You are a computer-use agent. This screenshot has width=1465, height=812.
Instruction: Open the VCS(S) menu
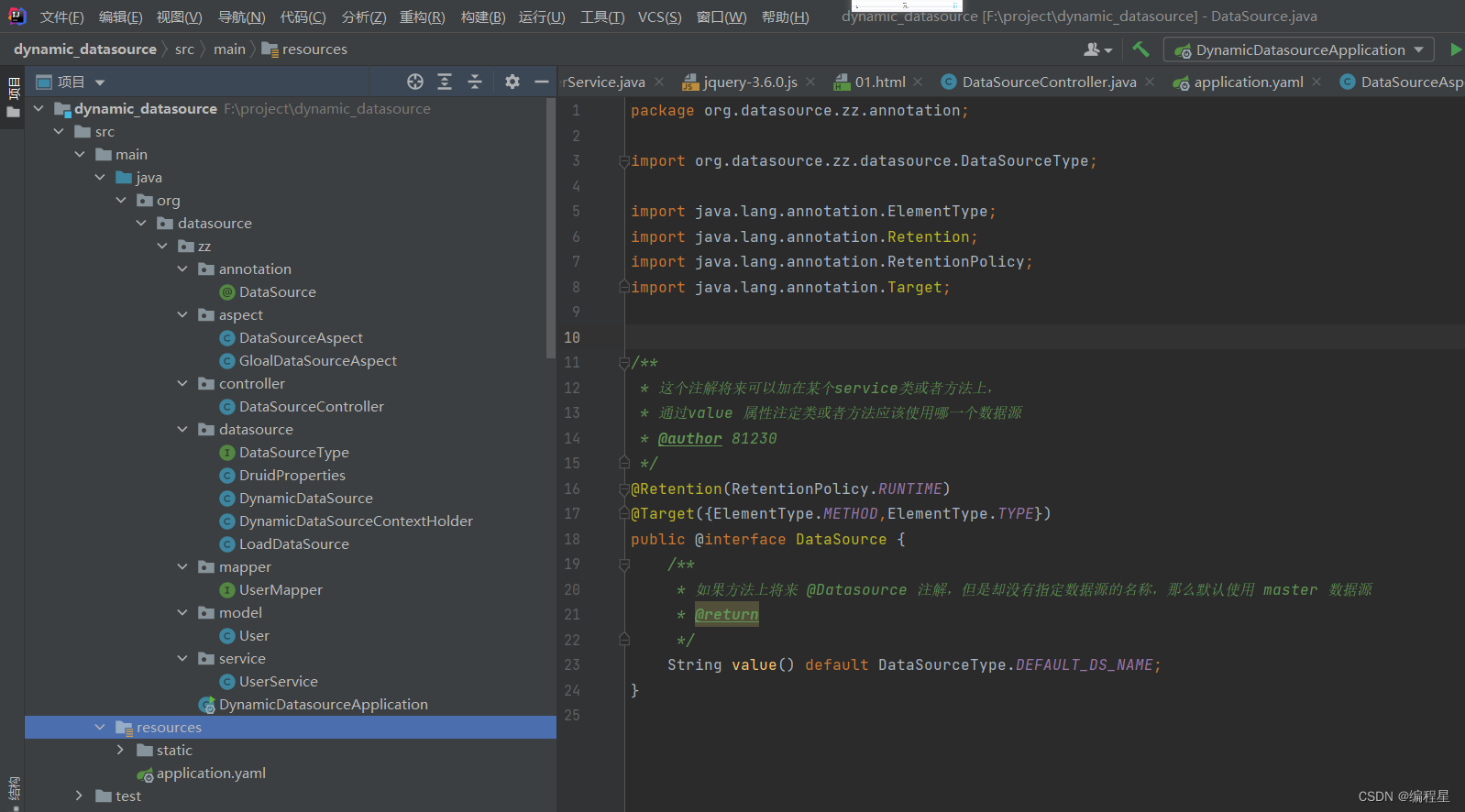660,16
